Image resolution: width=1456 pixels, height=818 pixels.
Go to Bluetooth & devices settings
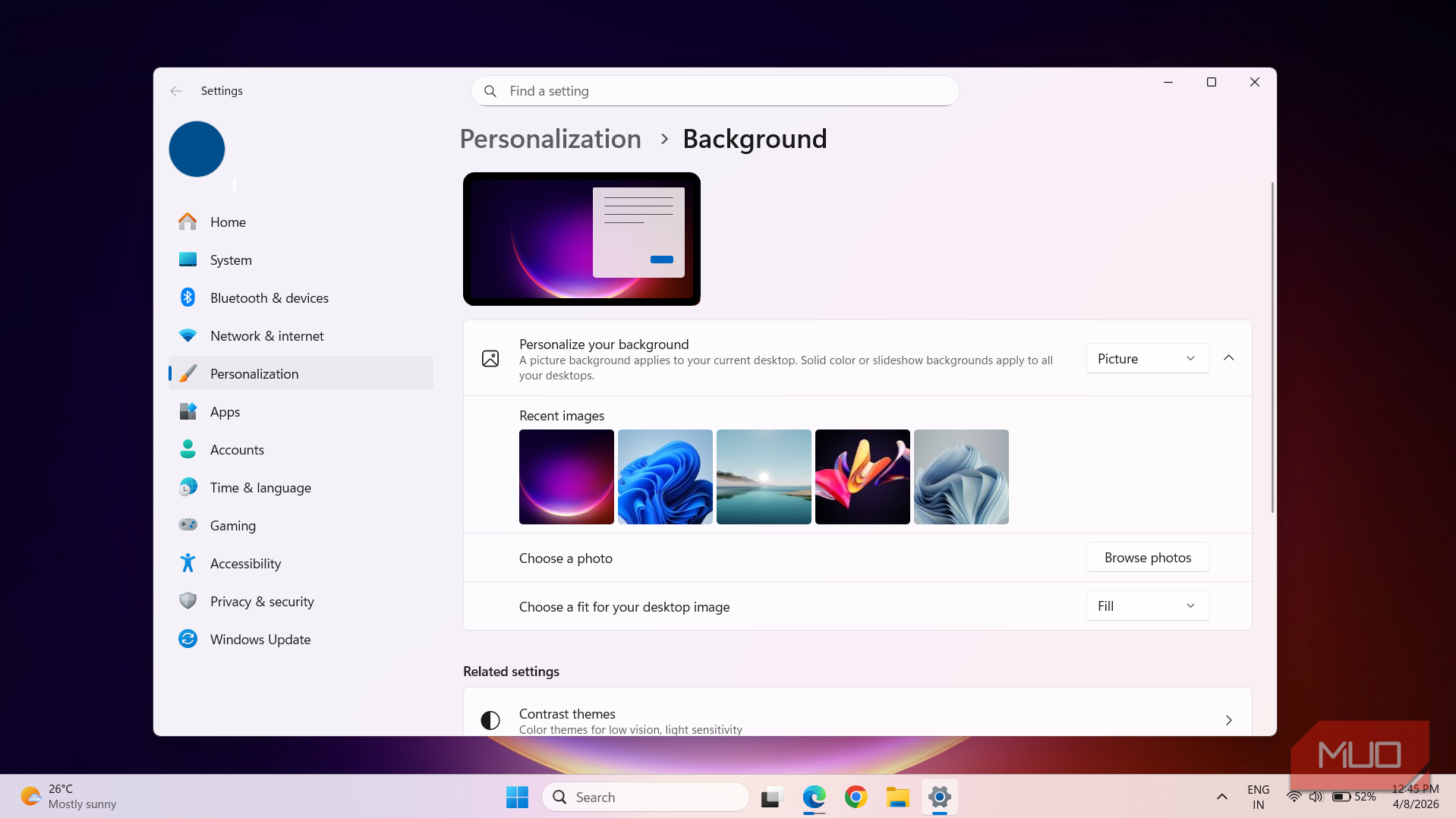301,297
